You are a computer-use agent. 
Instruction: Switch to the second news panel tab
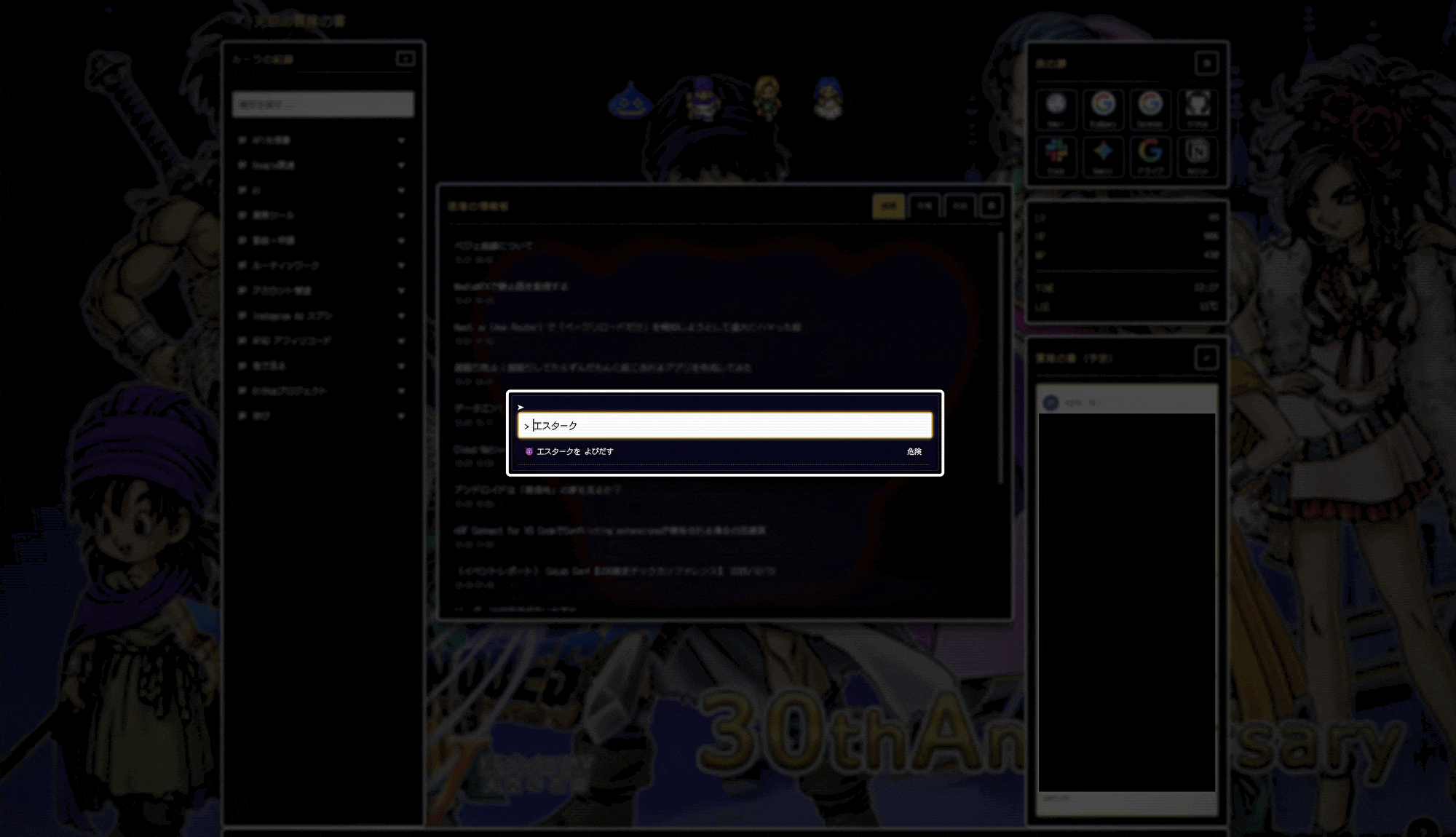click(924, 206)
